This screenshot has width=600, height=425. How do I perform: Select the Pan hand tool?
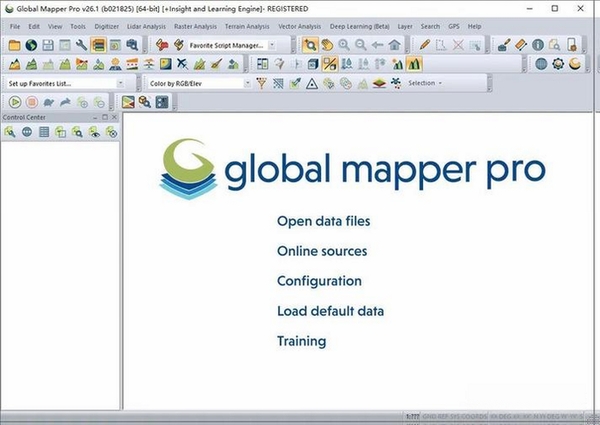tap(327, 45)
